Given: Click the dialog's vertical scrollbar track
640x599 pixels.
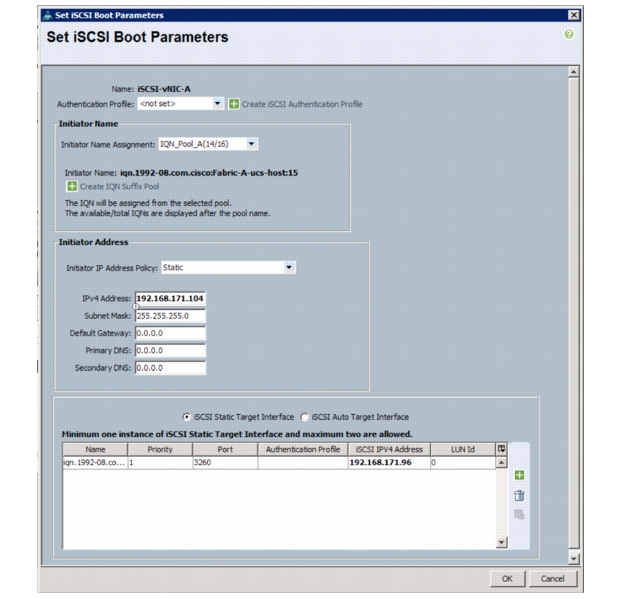Looking at the screenshot, I should (573, 314).
